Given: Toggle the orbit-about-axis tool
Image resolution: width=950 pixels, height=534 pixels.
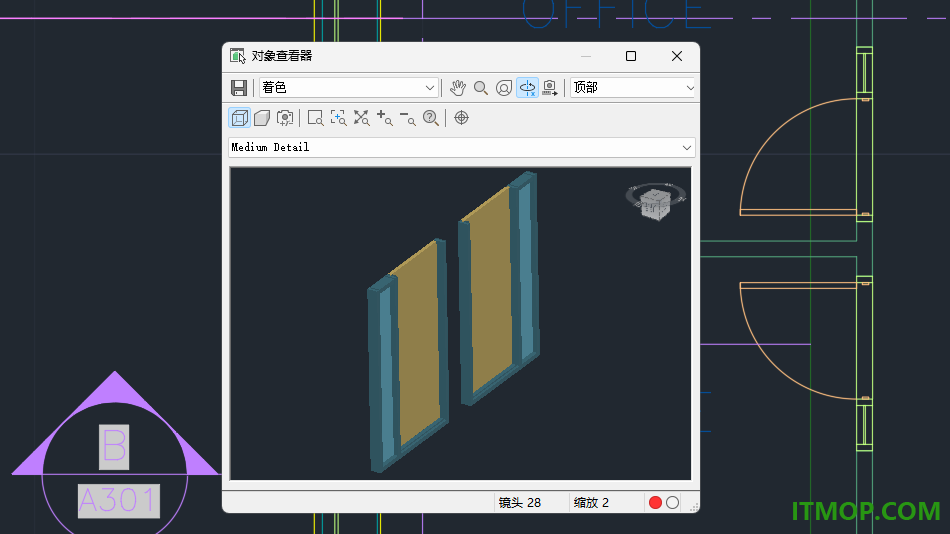Looking at the screenshot, I should tap(527, 88).
